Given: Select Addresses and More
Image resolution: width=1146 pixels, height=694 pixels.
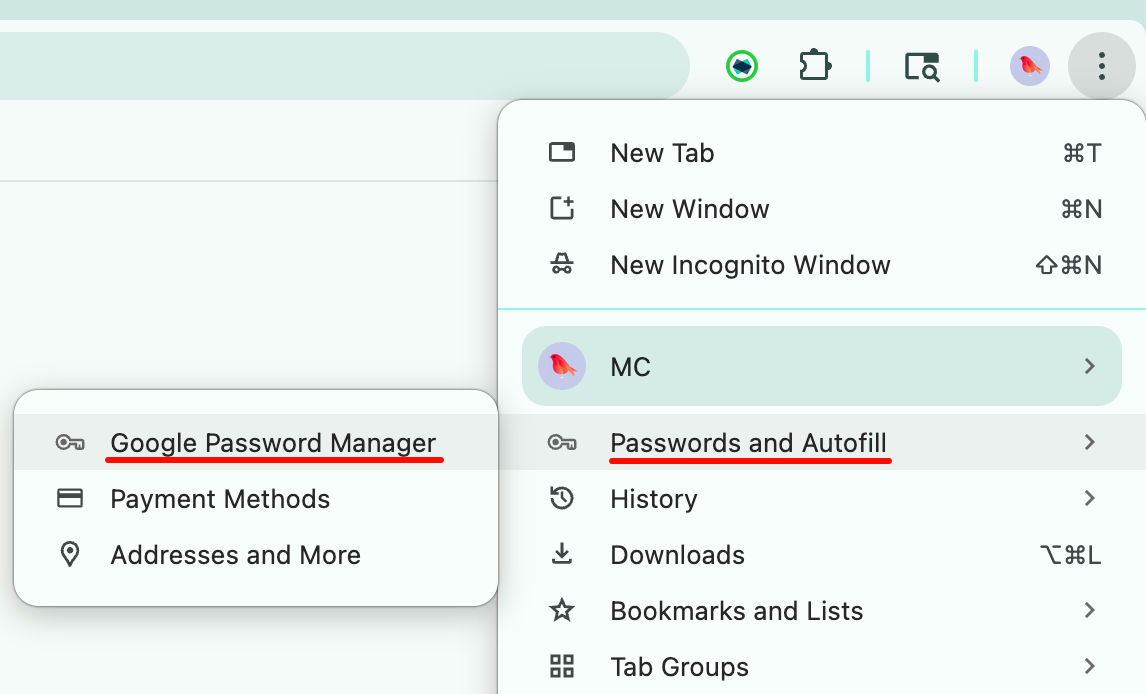Looking at the screenshot, I should click(x=256, y=554).
